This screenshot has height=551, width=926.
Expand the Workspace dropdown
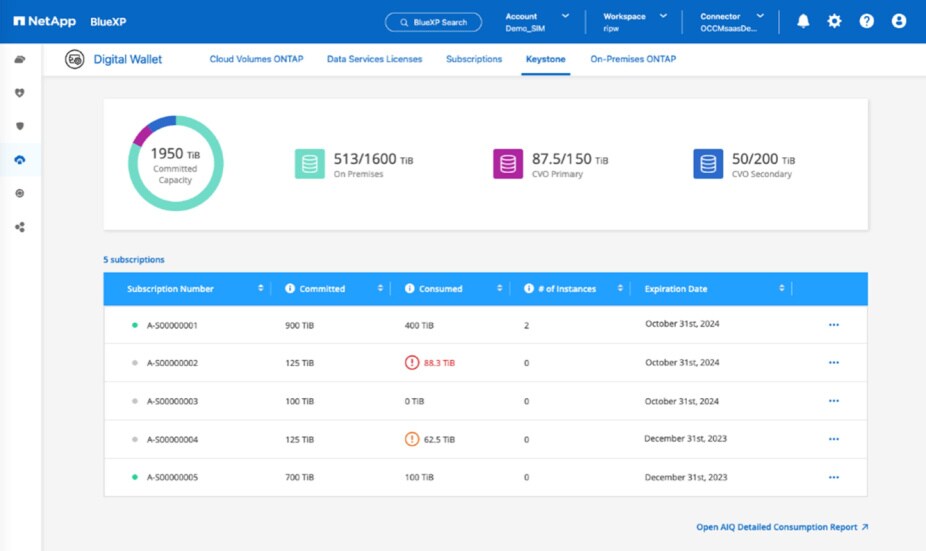point(665,16)
